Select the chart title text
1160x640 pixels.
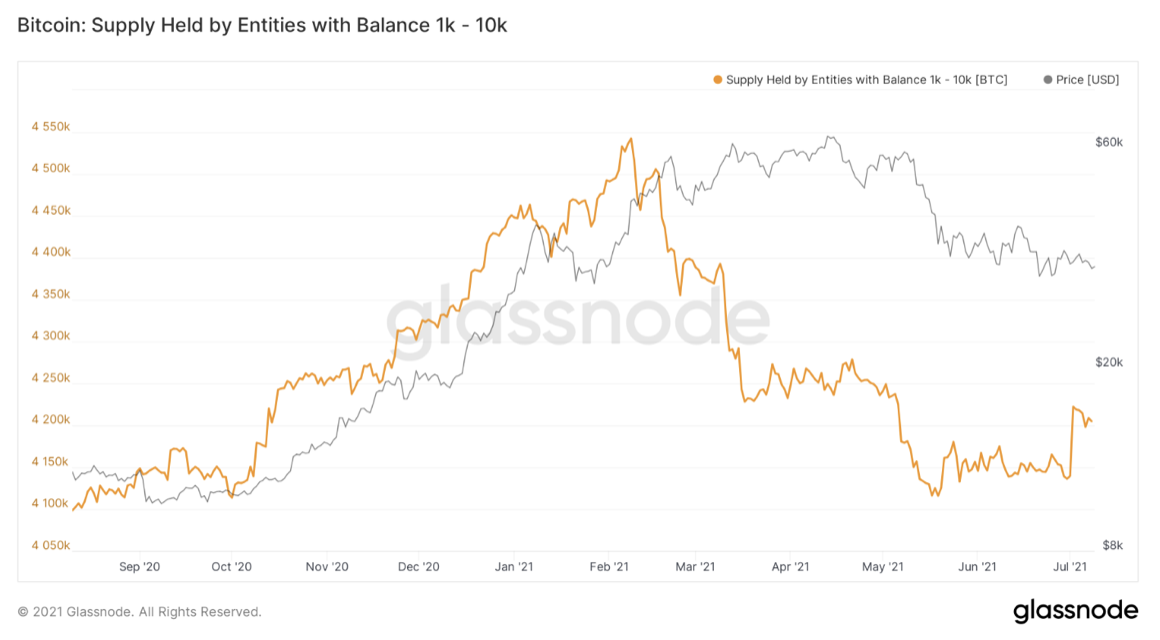262,25
